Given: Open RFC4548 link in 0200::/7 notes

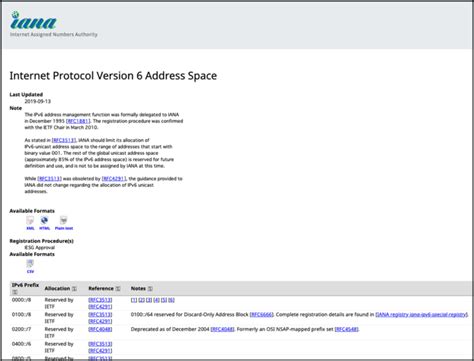Looking at the screenshot, I should (x=347, y=329).
